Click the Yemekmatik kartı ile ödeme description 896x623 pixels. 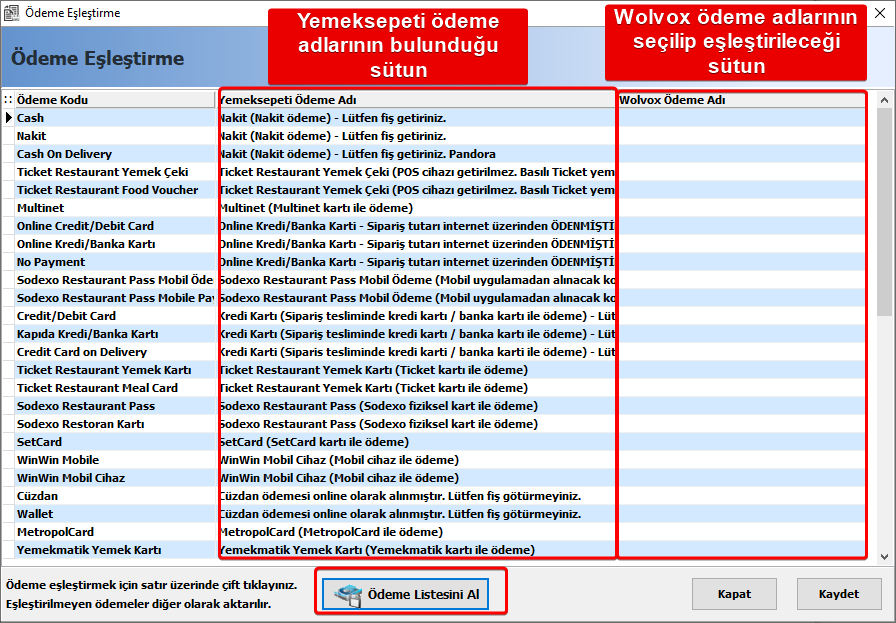[416, 550]
